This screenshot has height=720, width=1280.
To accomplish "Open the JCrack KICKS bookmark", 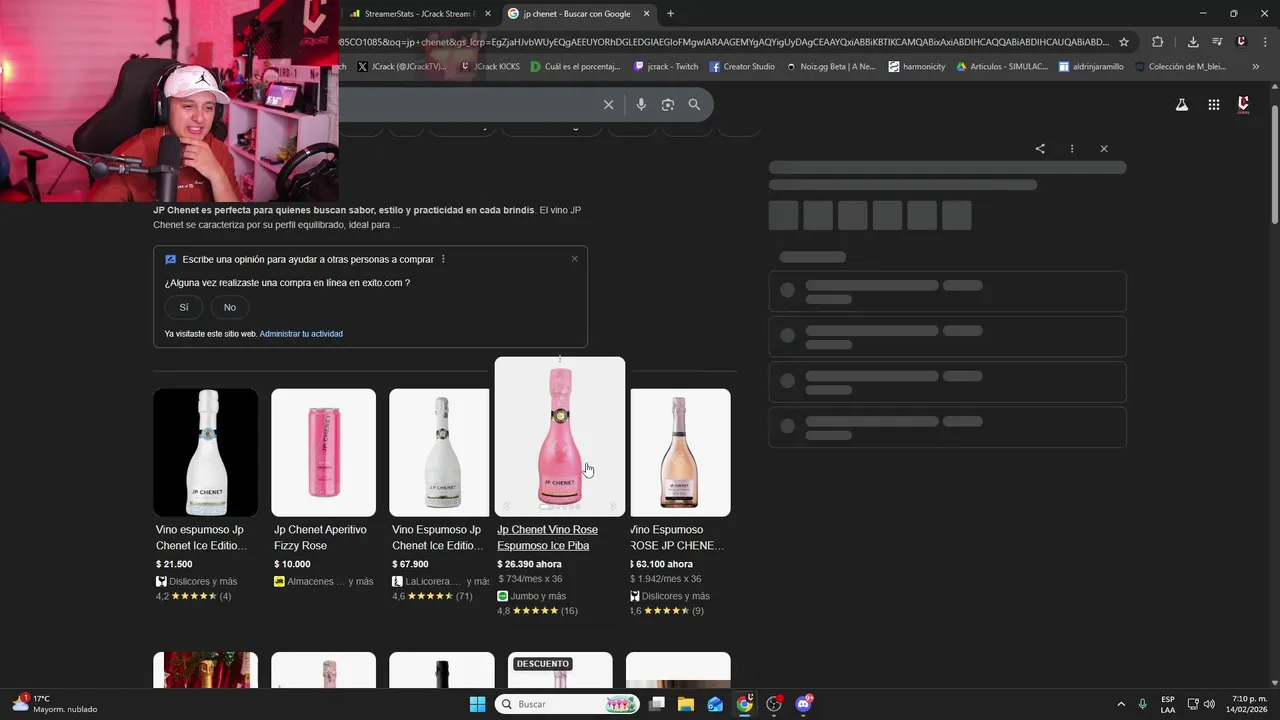I will coord(490,67).
